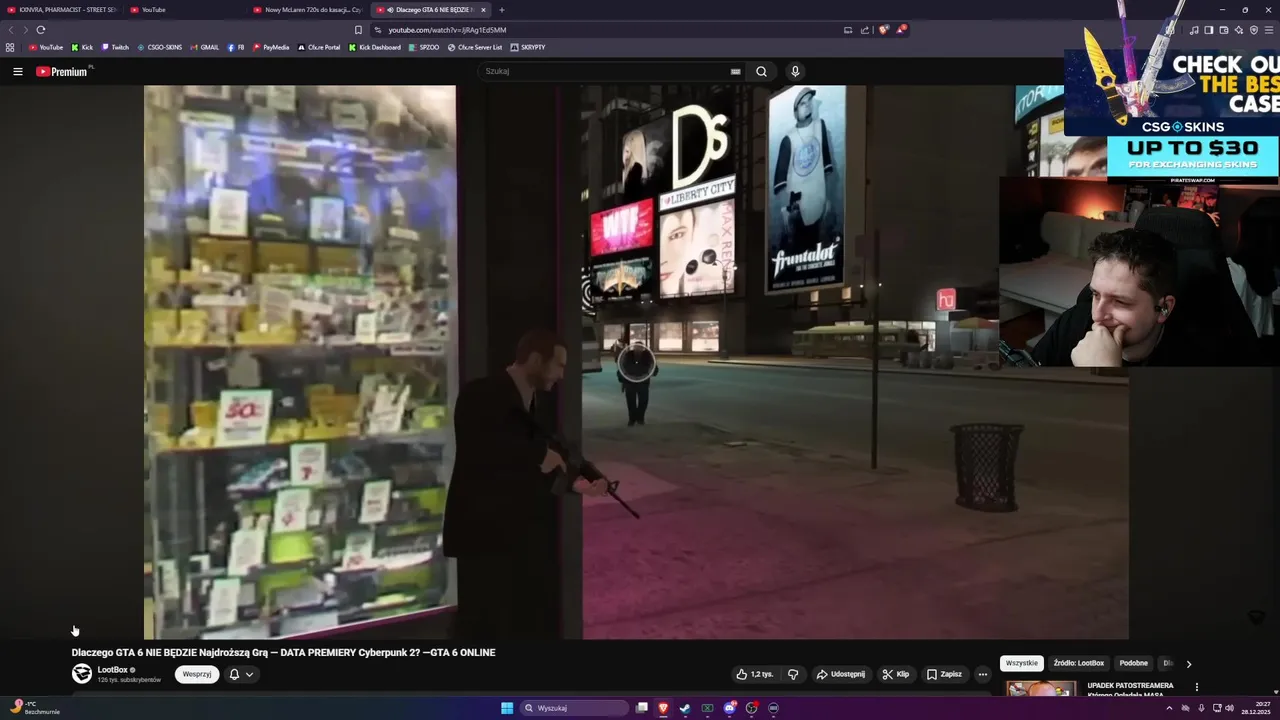Open the browser wallet icon
The width and height of the screenshot is (1280, 720).
[x=1224, y=30]
